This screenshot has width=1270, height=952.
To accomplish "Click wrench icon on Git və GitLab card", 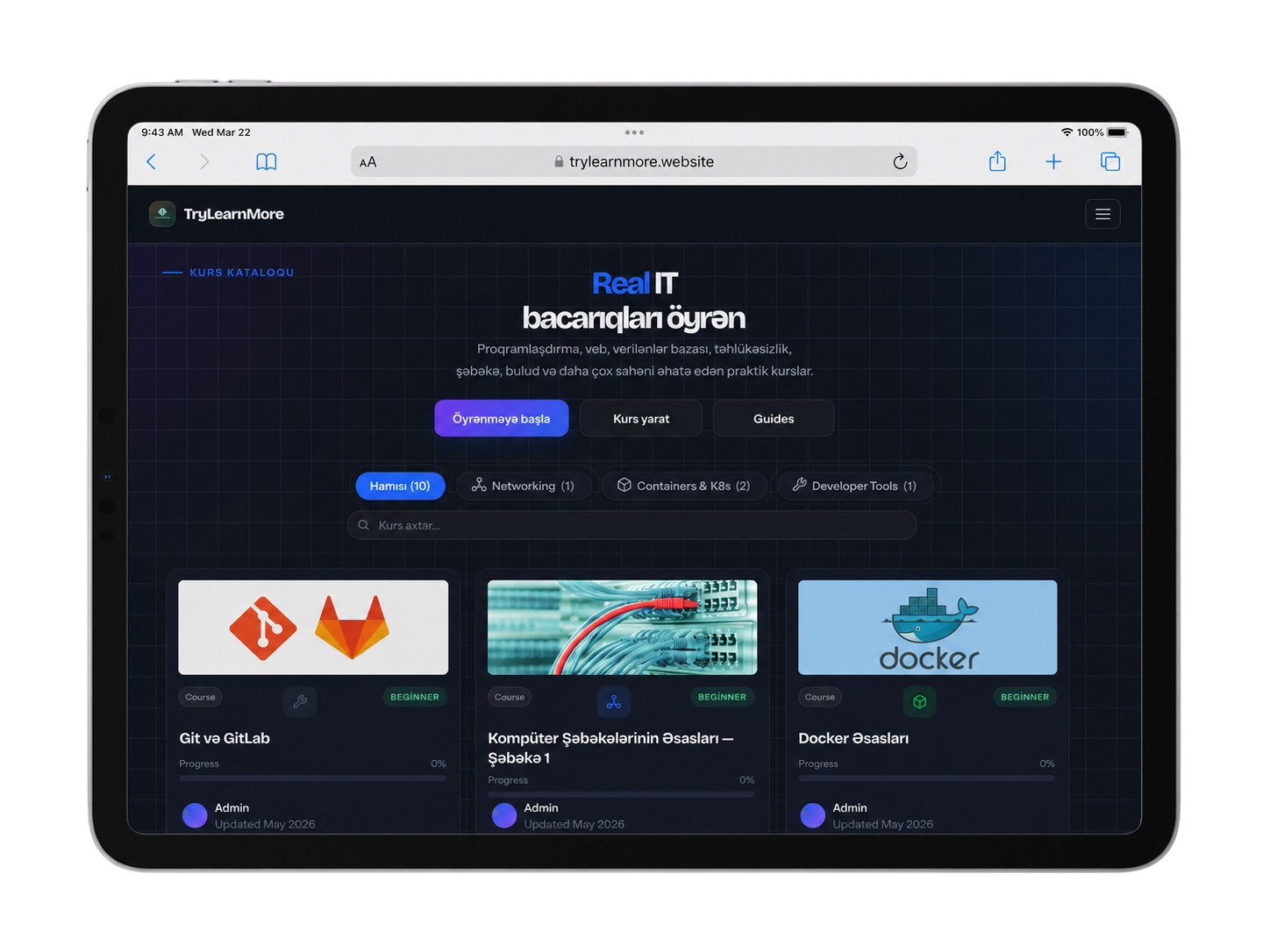I will point(300,701).
